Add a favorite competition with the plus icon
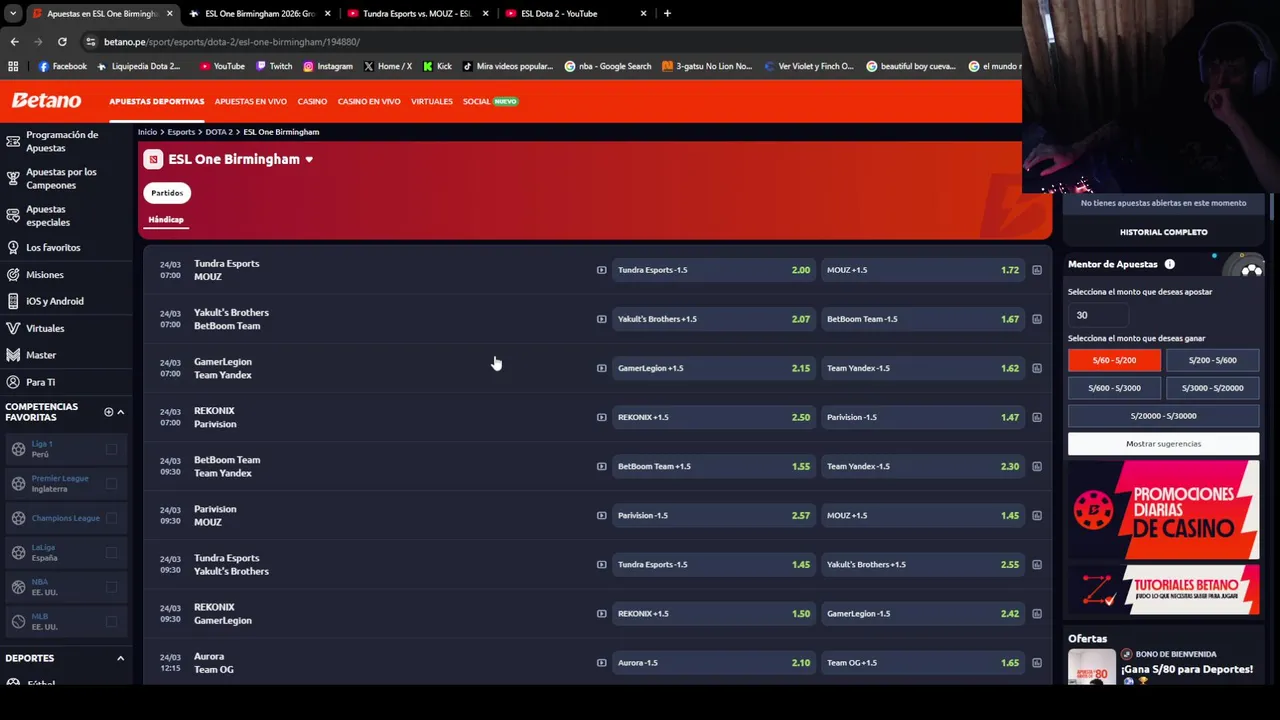This screenshot has width=1280, height=720. click(x=108, y=412)
